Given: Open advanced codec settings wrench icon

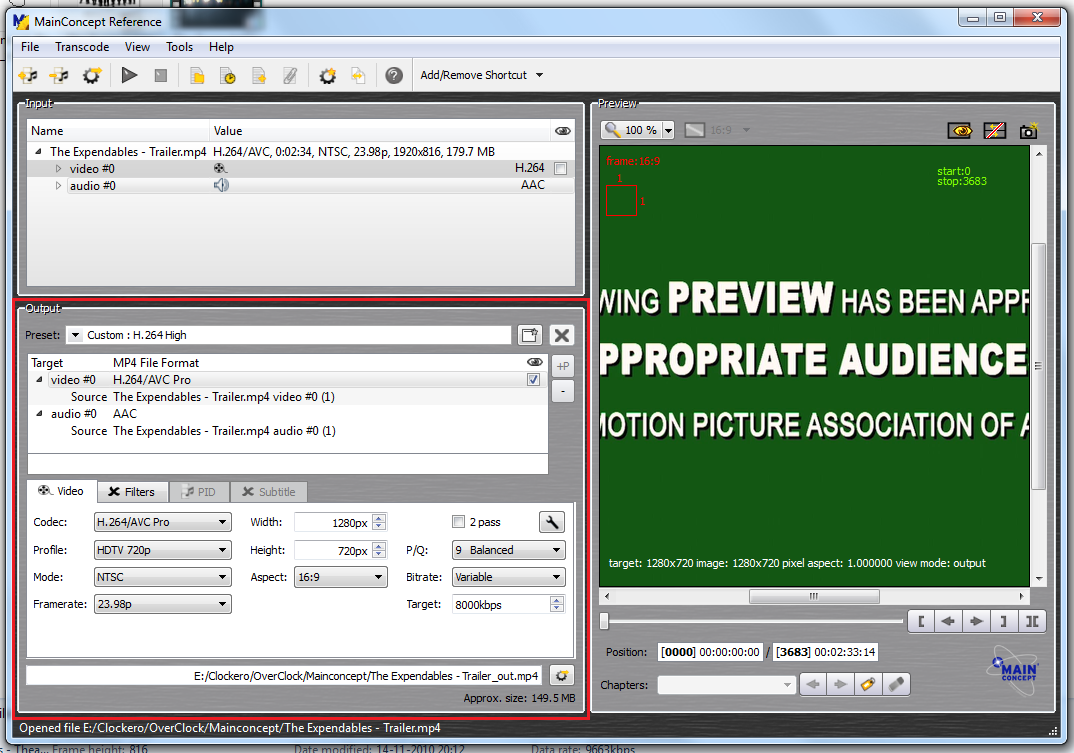Looking at the screenshot, I should point(551,522).
